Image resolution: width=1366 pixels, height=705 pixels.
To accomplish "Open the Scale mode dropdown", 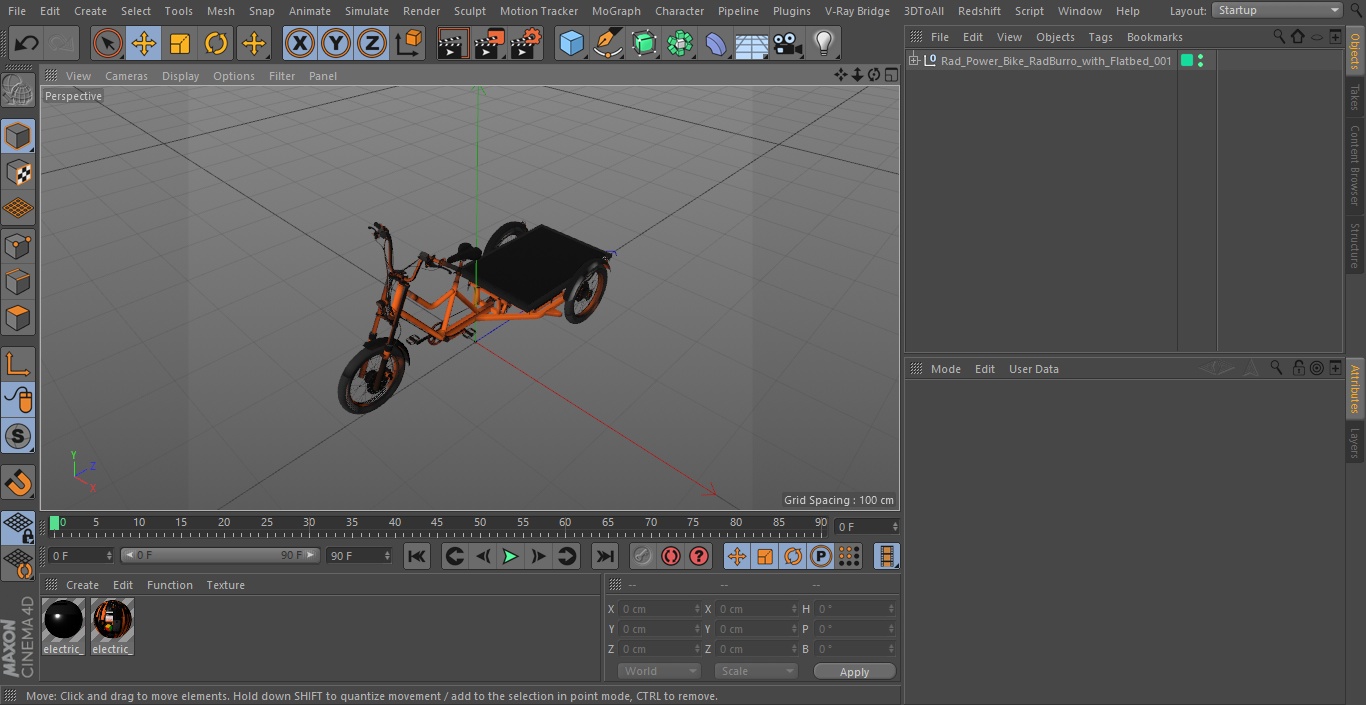I will [x=756, y=671].
